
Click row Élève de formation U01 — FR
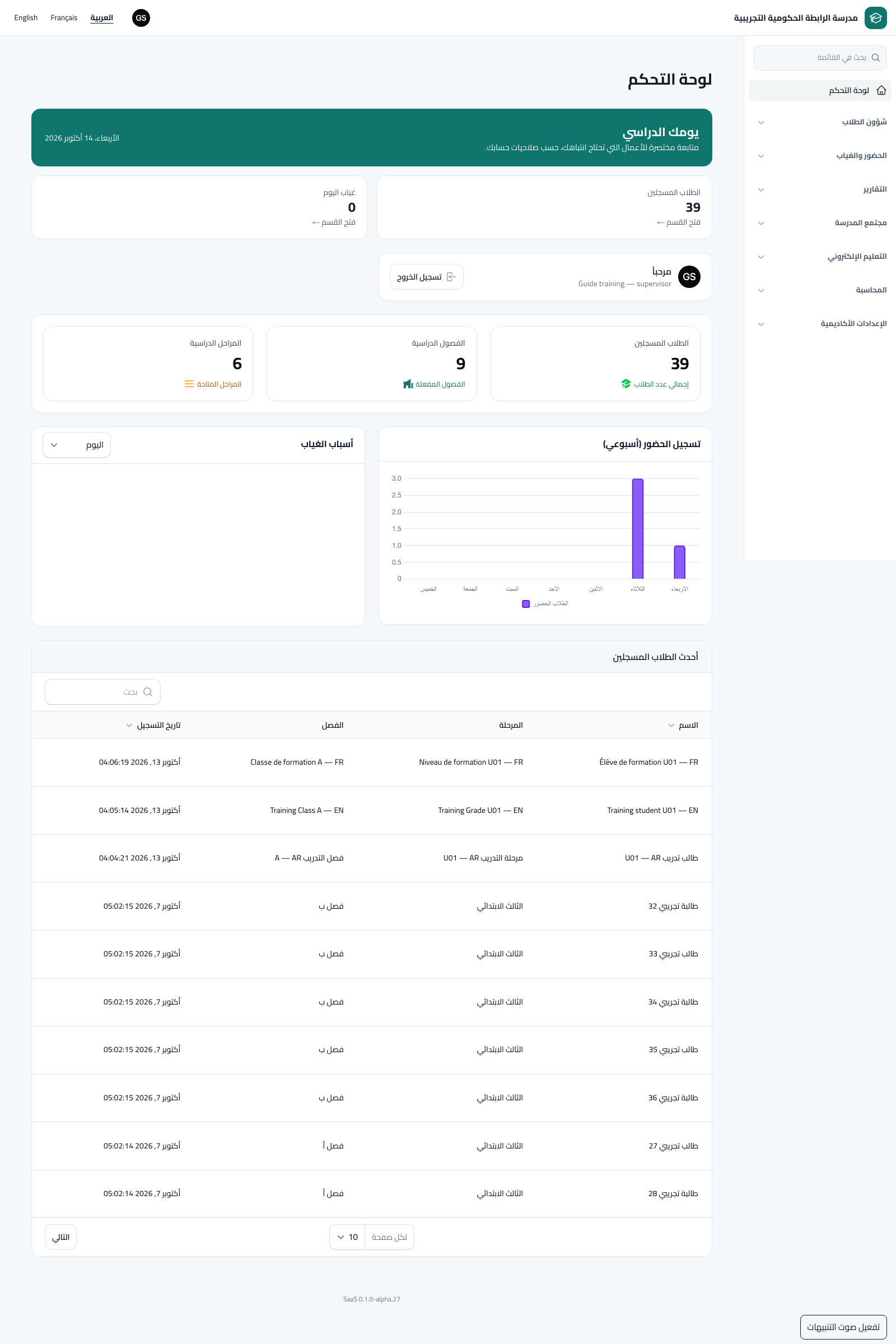point(372,762)
